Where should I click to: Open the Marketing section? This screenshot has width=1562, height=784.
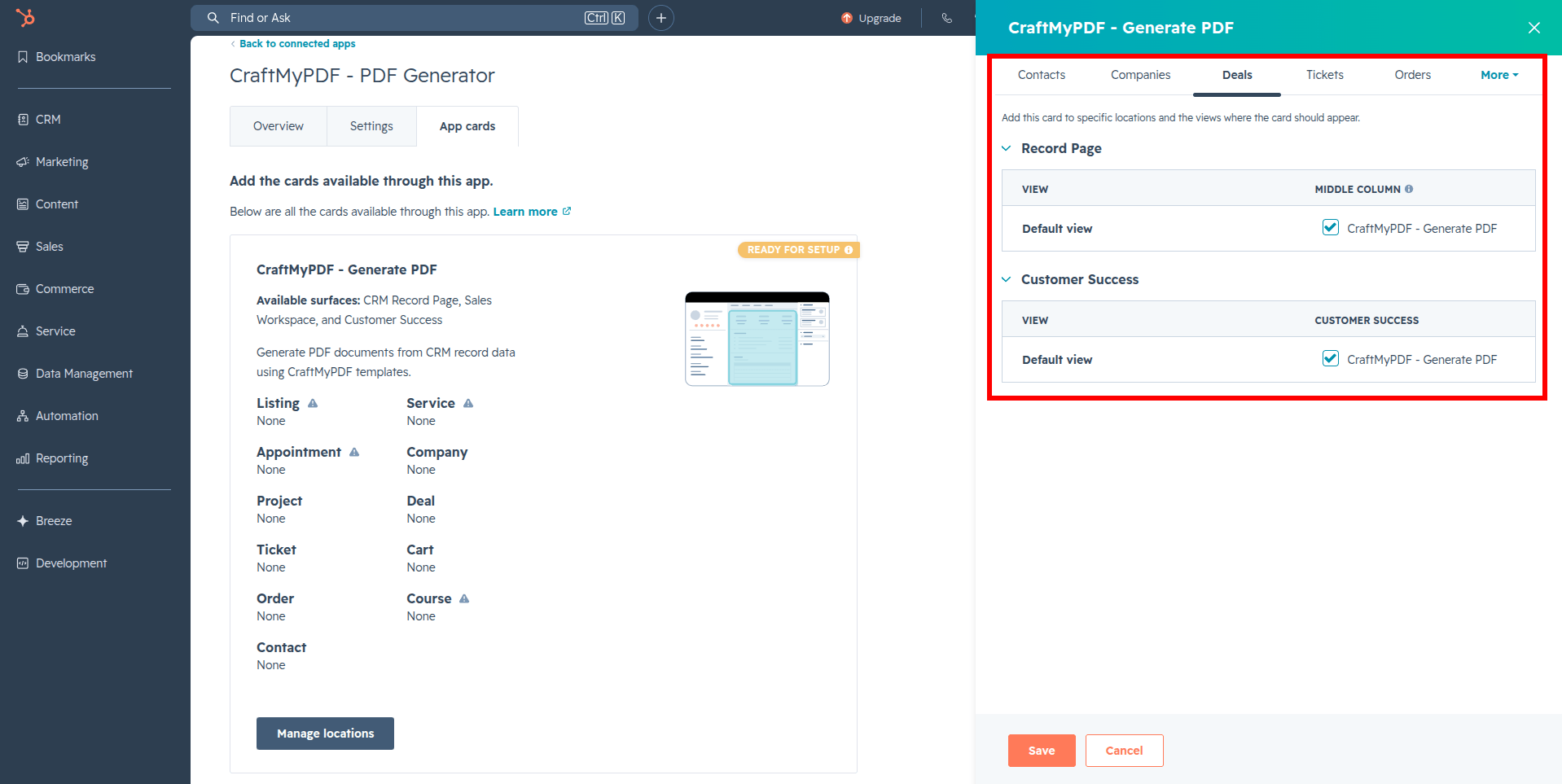(53, 162)
